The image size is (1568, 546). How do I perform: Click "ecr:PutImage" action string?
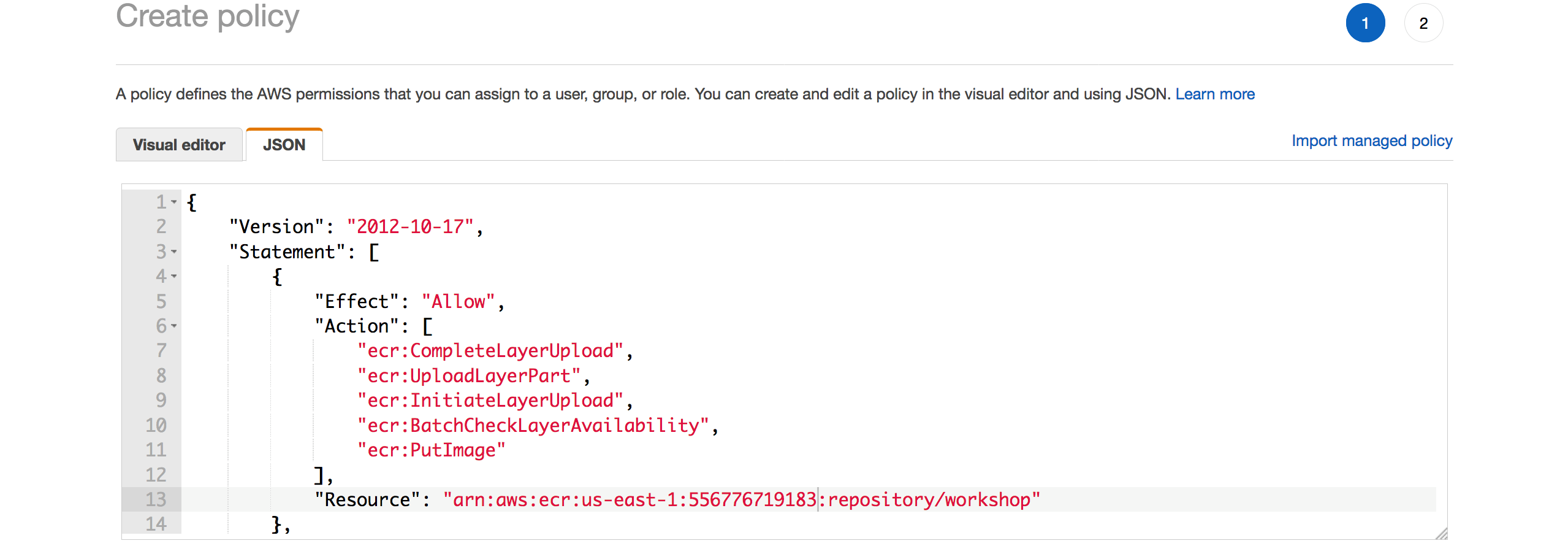coord(432,450)
